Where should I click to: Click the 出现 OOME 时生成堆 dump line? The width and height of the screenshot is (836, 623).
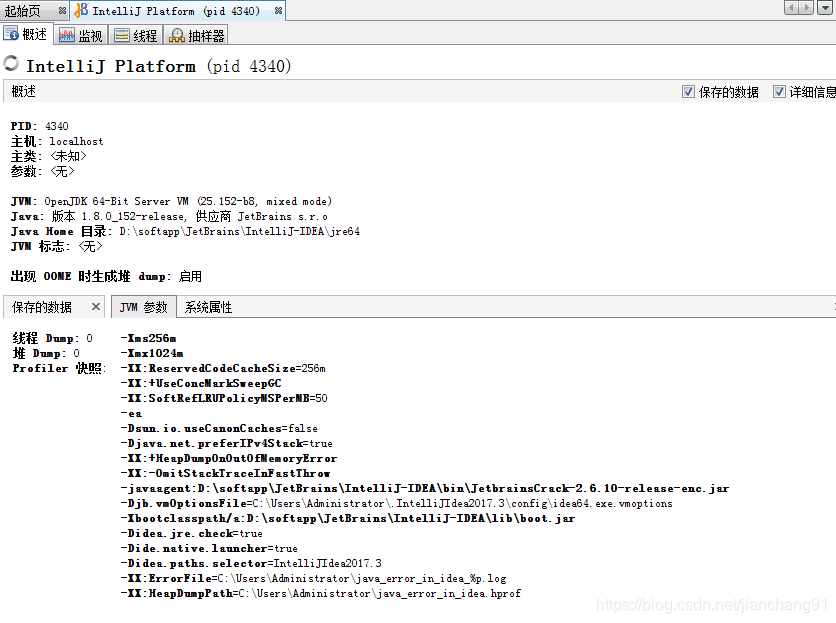point(106,276)
